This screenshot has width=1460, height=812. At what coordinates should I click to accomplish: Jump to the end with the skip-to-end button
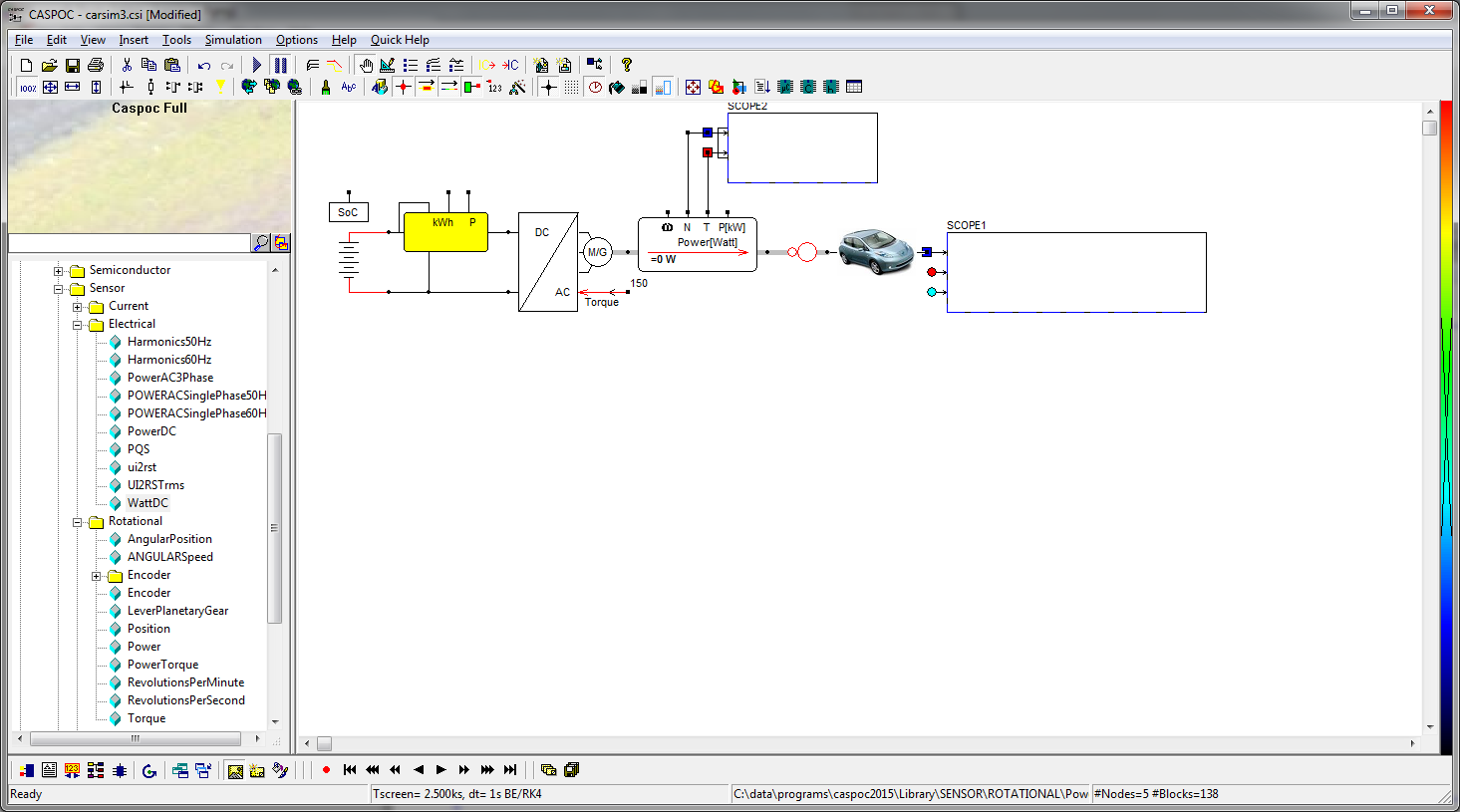(x=510, y=770)
